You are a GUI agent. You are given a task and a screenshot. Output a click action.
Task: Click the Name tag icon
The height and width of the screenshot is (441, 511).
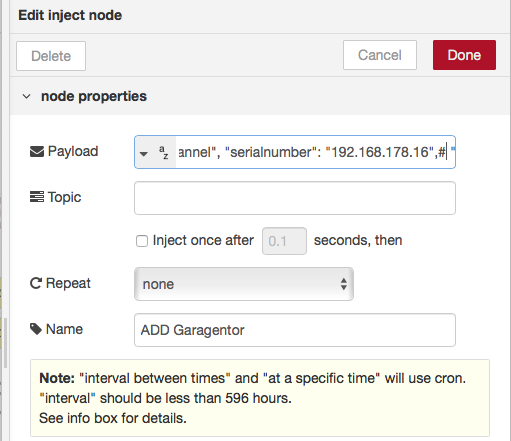click(36, 329)
